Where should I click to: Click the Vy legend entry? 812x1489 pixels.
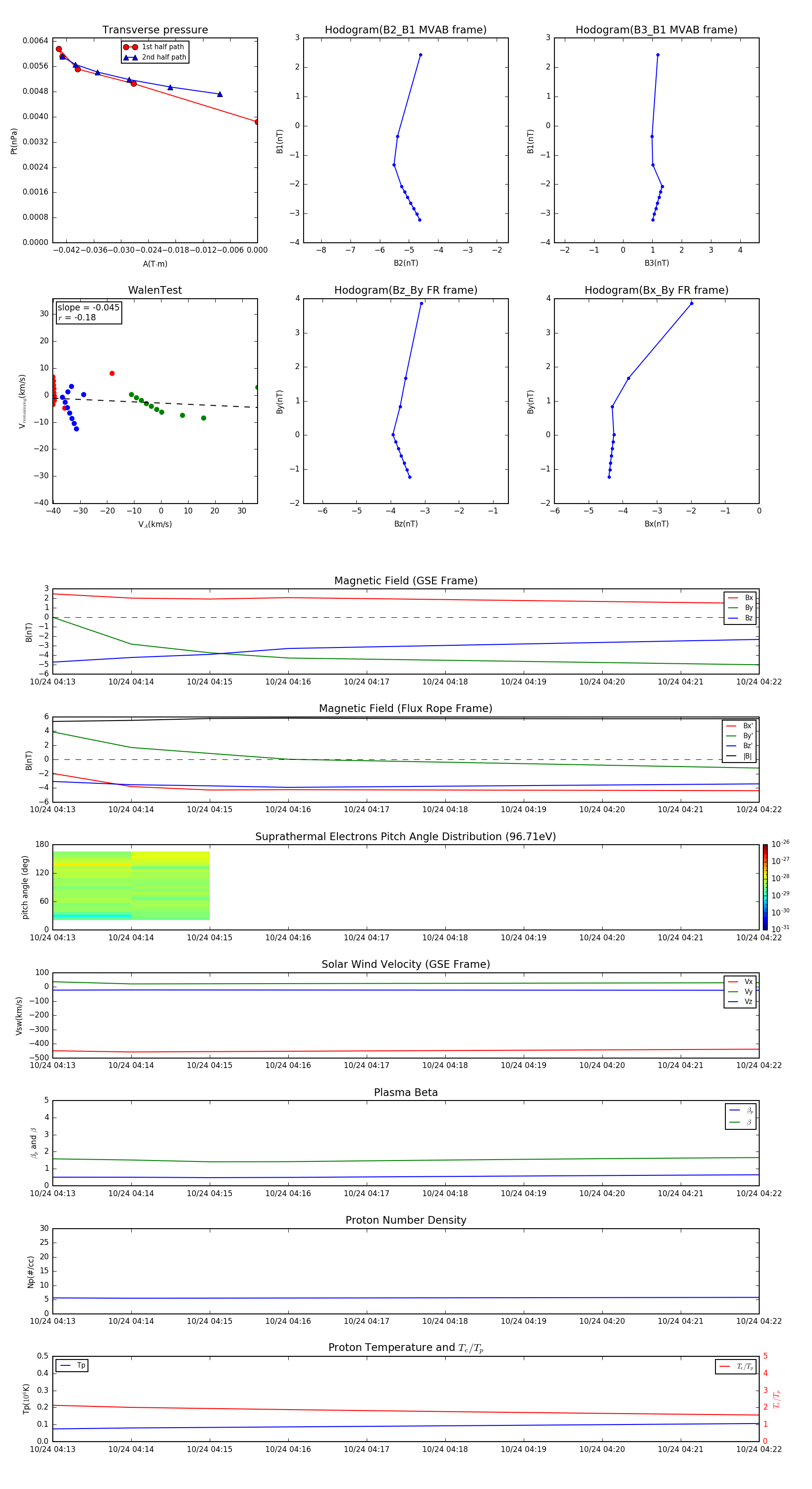(740, 992)
